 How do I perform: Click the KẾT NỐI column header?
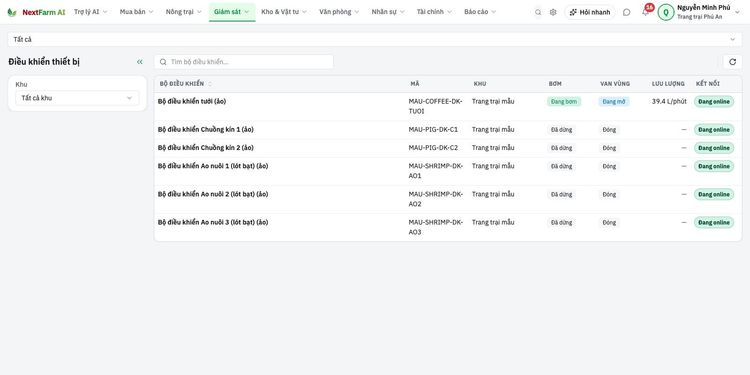tap(707, 84)
